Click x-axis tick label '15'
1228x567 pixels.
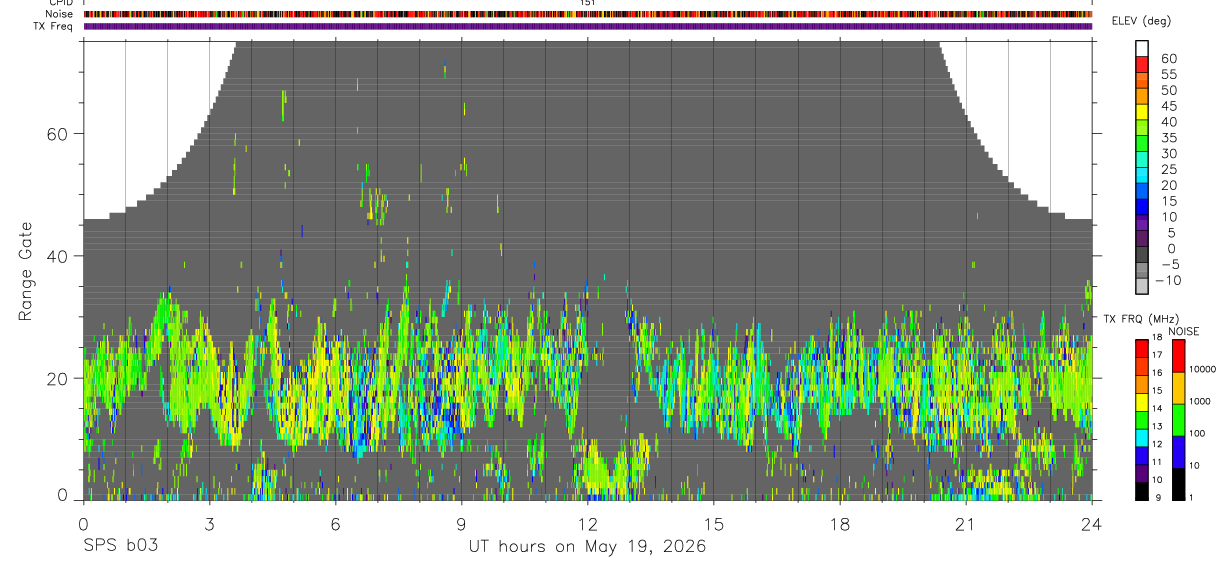point(713,524)
